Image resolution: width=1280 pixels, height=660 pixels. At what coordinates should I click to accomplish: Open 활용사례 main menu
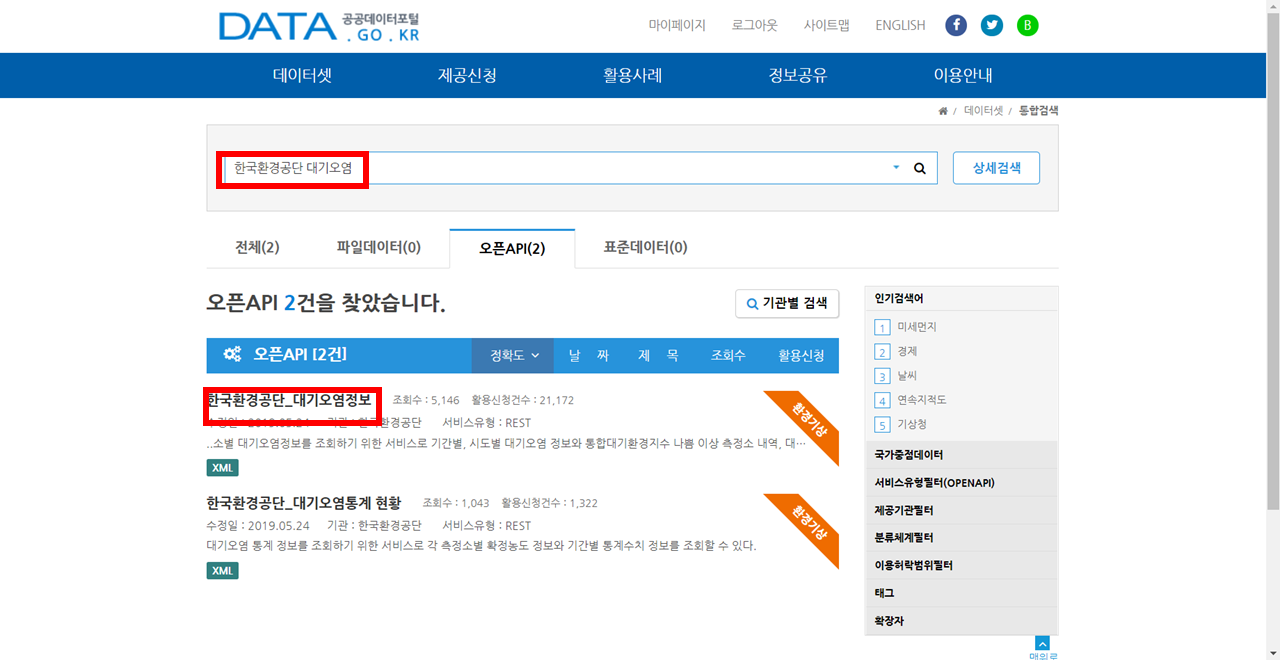coord(633,76)
